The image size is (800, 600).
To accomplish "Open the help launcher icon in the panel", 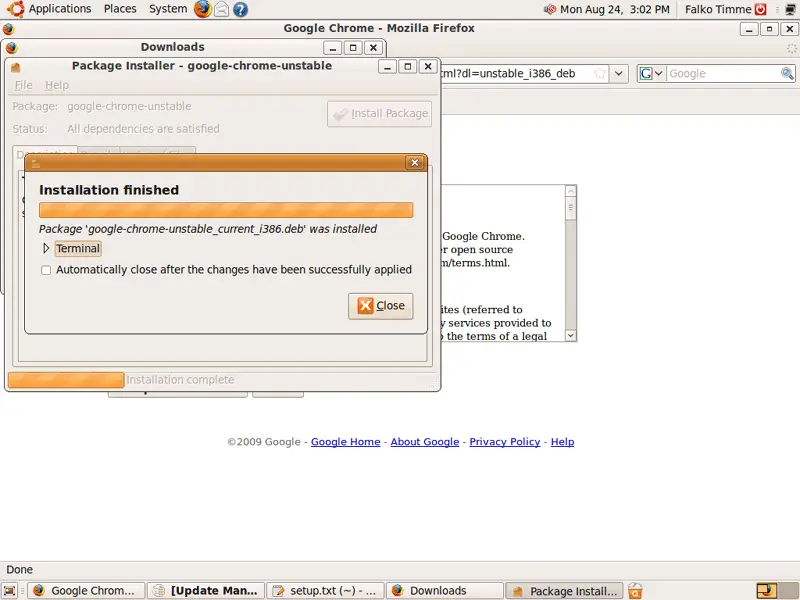I will pos(240,9).
